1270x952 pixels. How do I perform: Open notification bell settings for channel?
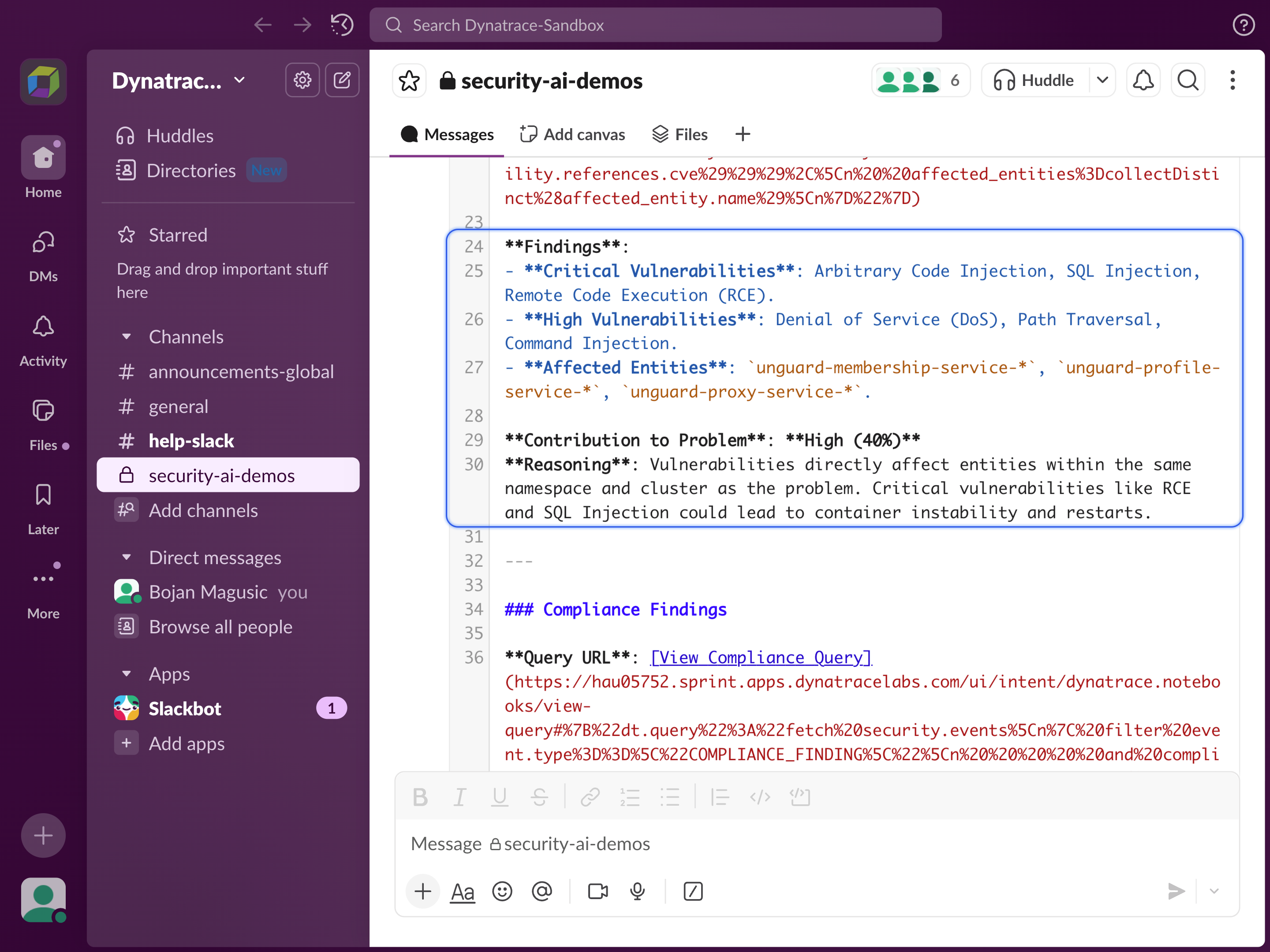(x=1143, y=80)
